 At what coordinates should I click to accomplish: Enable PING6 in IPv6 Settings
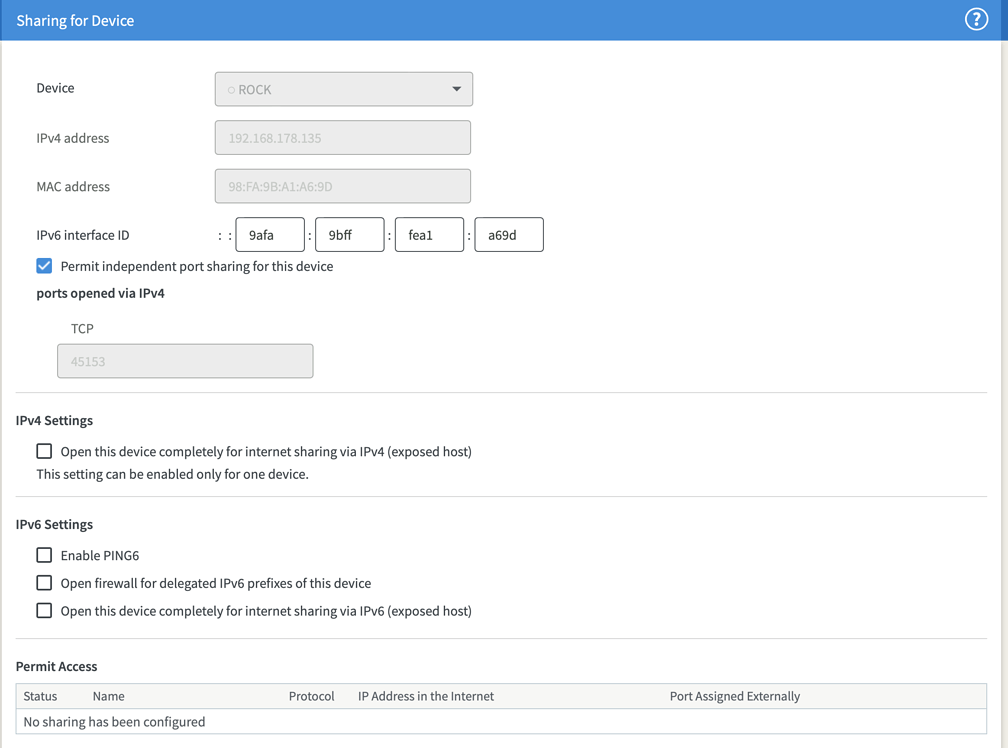44,555
